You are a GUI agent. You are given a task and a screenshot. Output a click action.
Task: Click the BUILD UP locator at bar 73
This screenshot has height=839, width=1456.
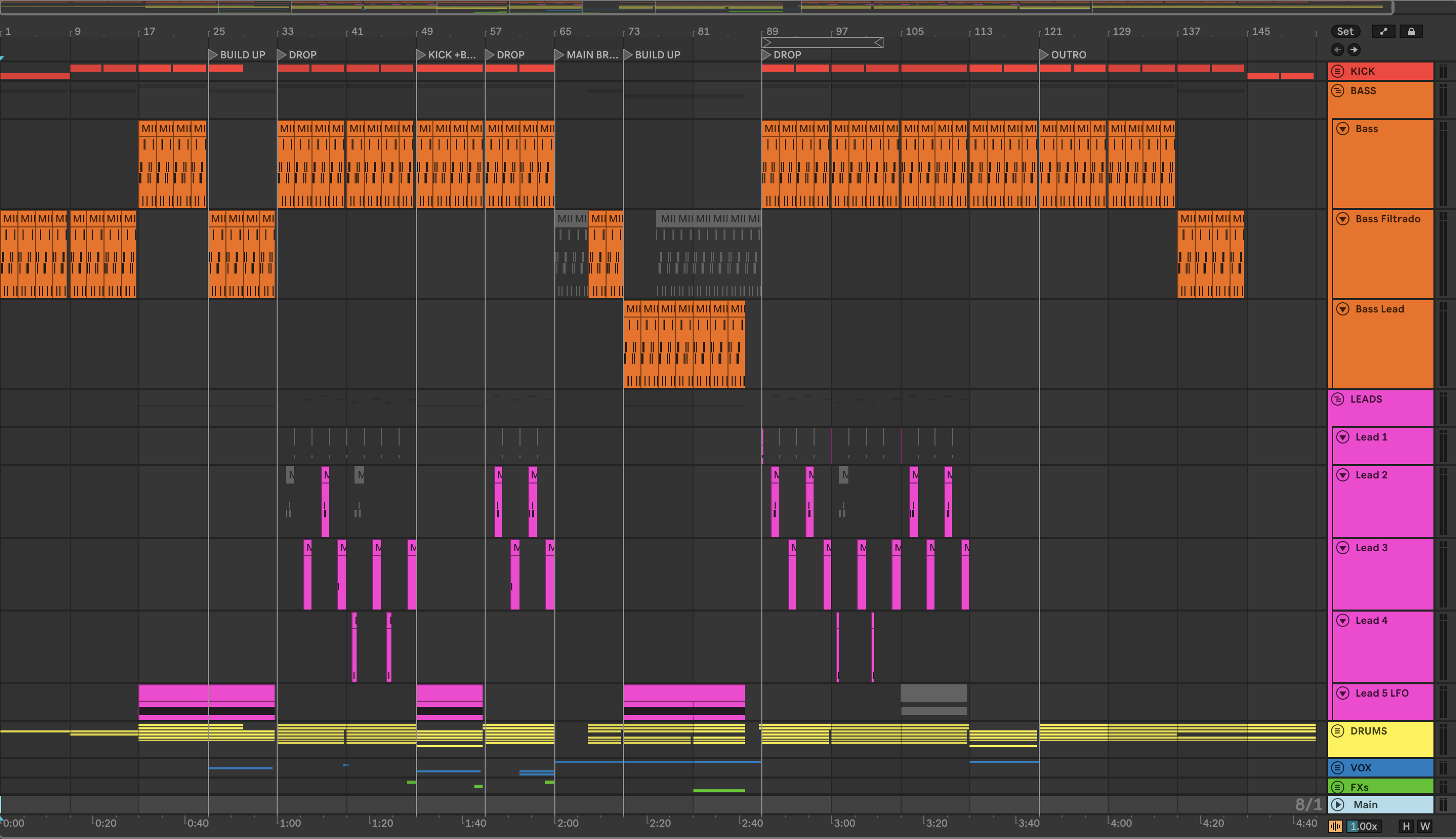(x=652, y=55)
